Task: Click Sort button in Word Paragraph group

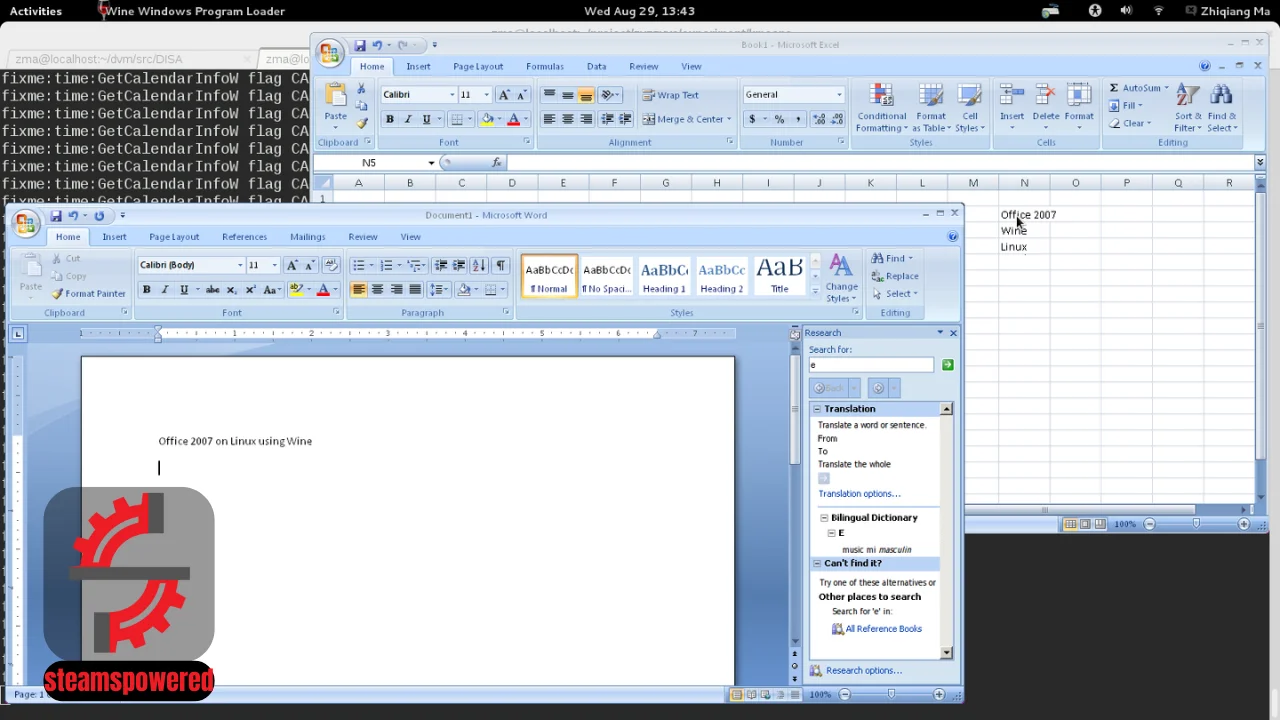Action: [479, 265]
